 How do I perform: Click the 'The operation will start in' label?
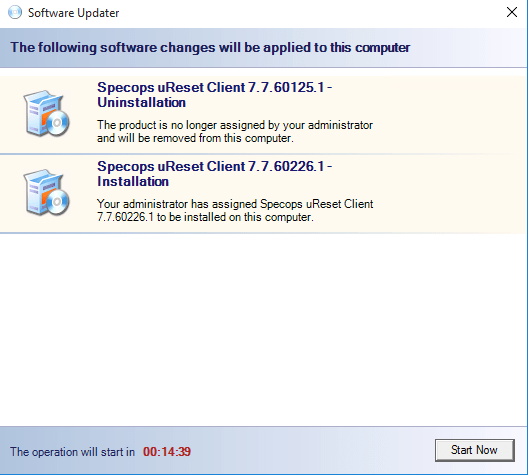(72, 452)
